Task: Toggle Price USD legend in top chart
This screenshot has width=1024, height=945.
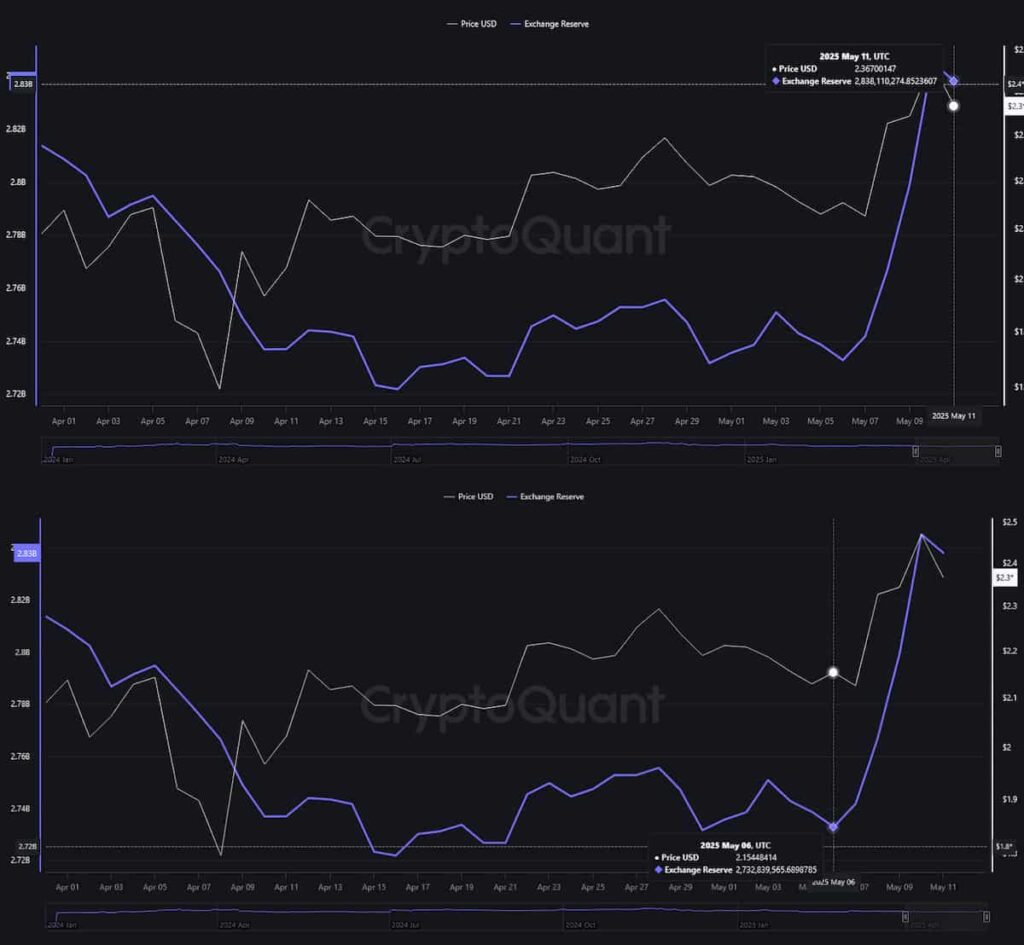Action: [470, 23]
